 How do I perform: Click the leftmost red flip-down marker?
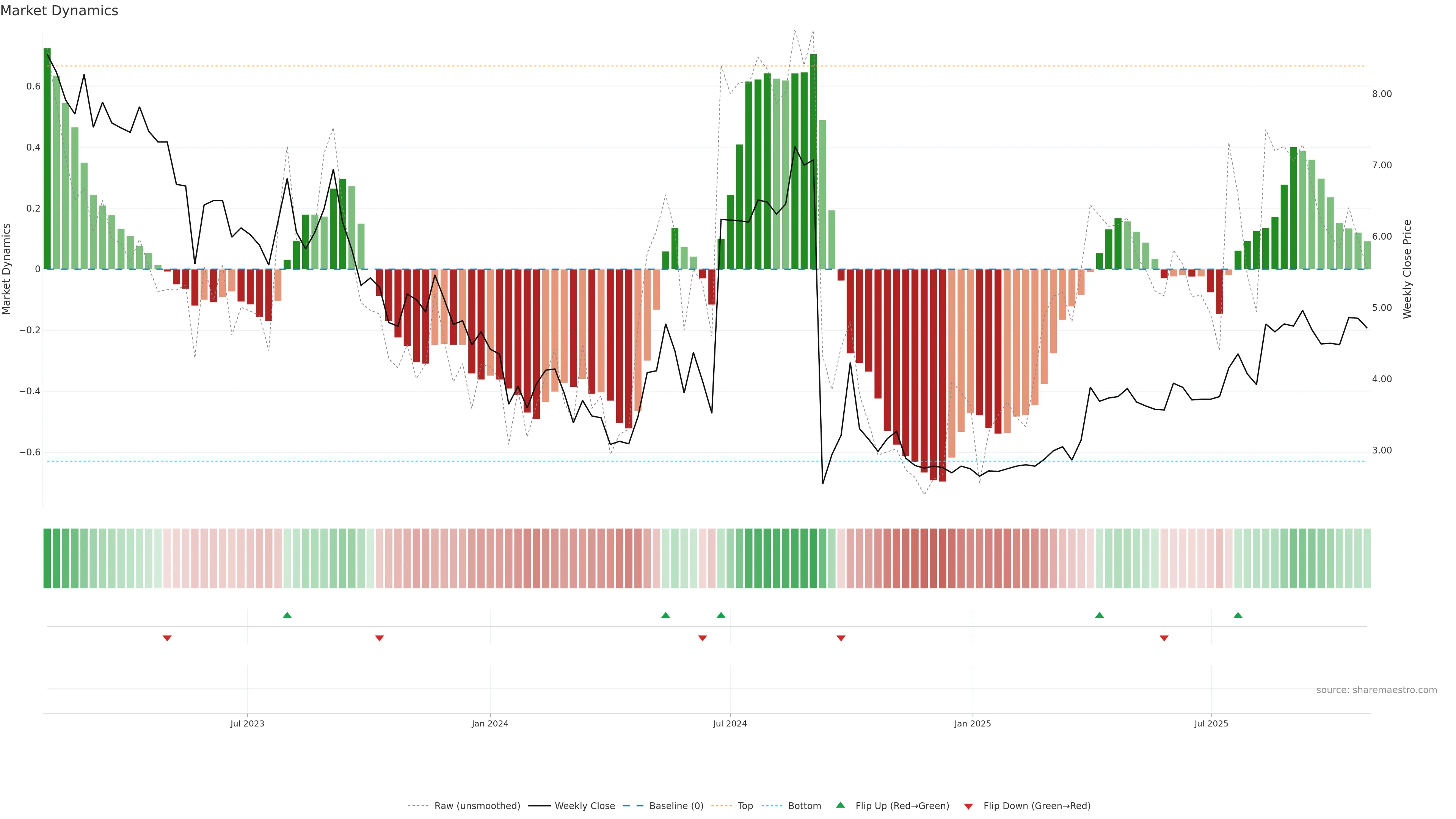coord(167,638)
